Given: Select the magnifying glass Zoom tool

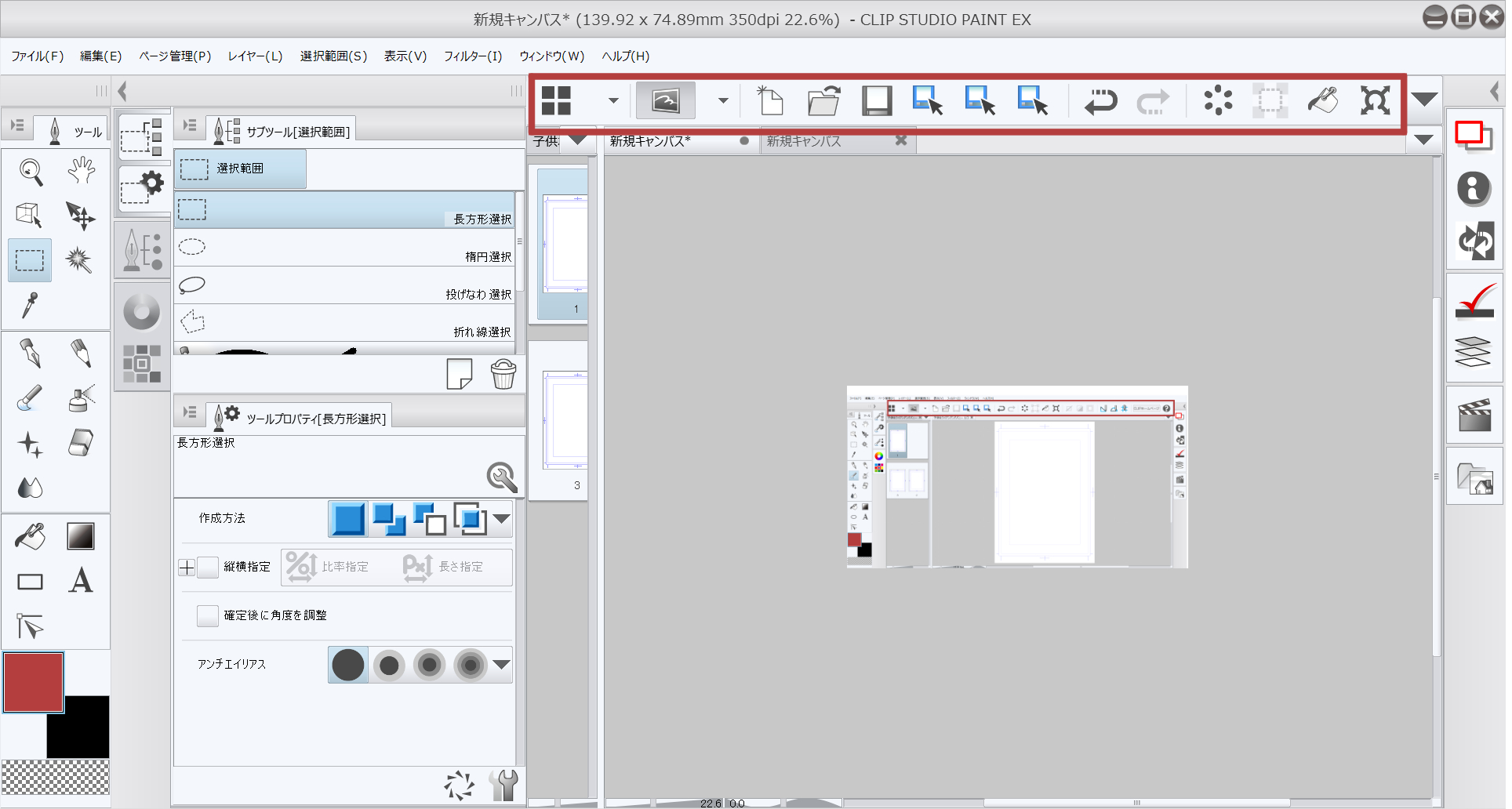Looking at the screenshot, I should pos(31,171).
